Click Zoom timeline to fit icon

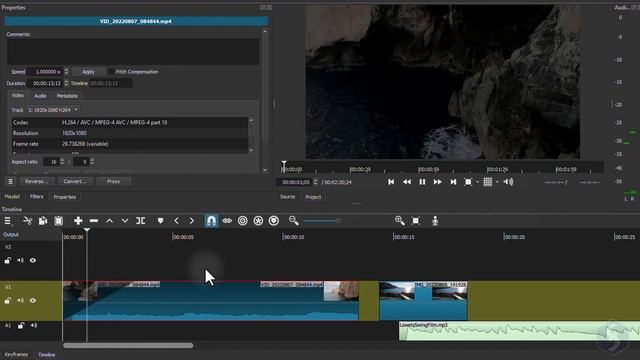coord(416,221)
